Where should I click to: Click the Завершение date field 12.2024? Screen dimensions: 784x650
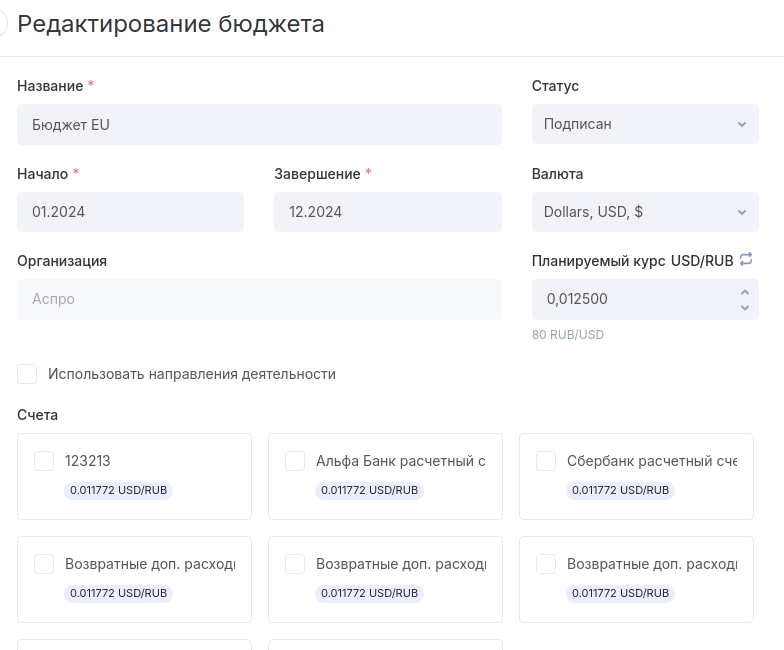point(387,212)
